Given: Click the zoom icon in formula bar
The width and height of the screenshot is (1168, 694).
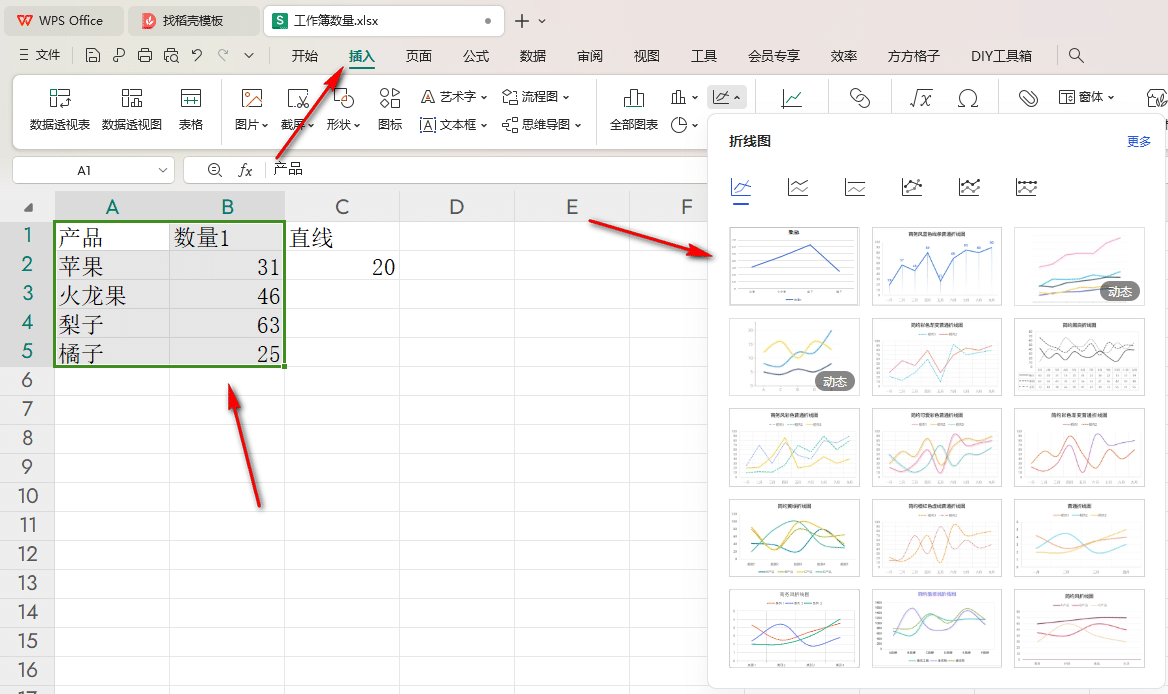Looking at the screenshot, I should (x=215, y=170).
